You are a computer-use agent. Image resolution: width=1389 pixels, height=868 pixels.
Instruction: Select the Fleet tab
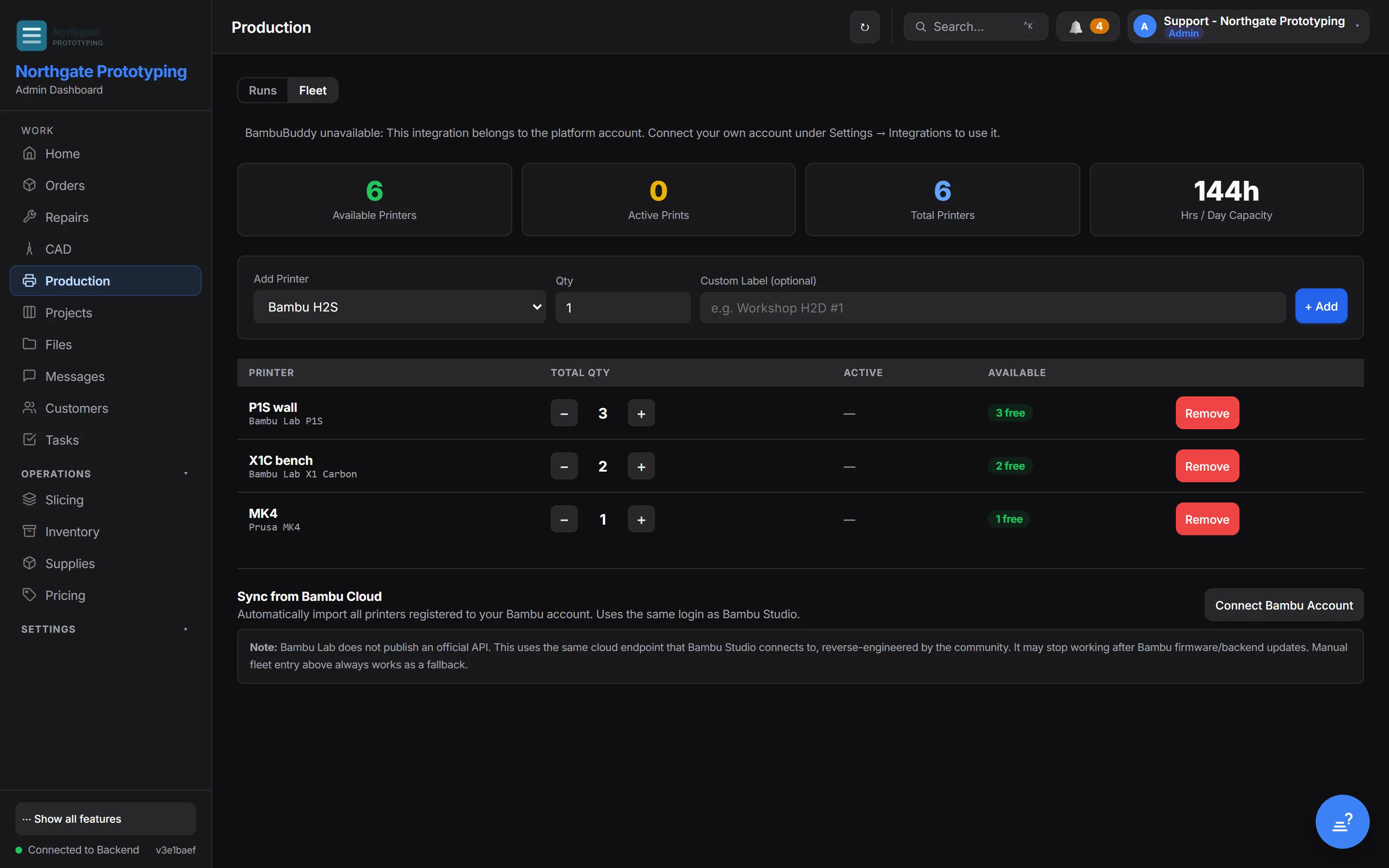click(313, 91)
